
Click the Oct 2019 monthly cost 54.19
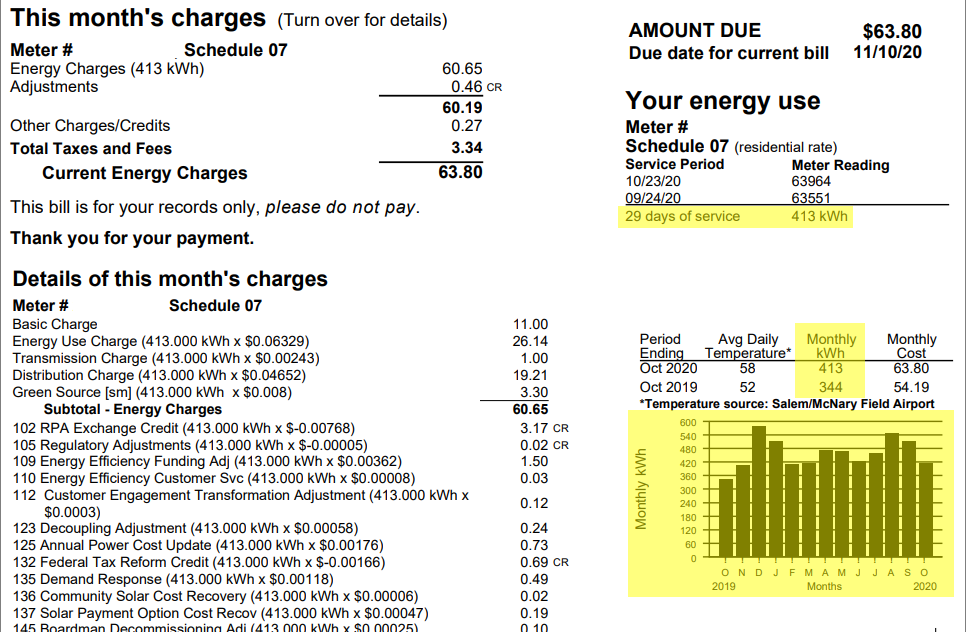pos(911,387)
